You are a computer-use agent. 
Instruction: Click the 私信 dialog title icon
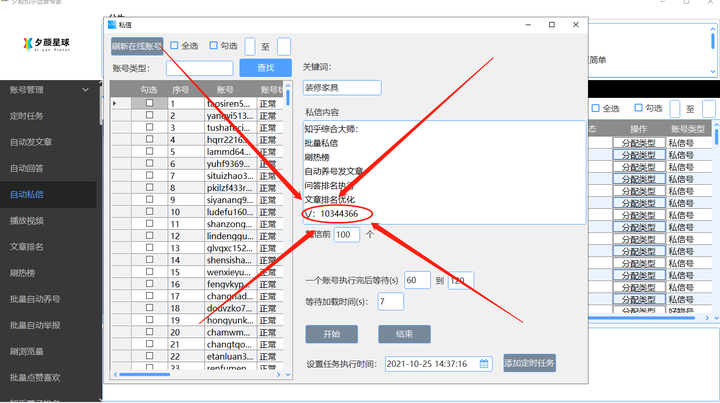[112, 24]
